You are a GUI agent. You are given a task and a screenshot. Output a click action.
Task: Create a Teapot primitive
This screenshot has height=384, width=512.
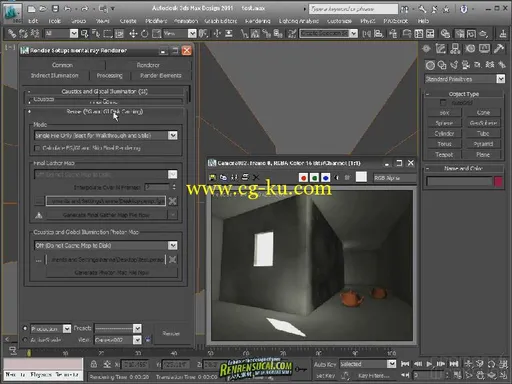tap(444, 155)
